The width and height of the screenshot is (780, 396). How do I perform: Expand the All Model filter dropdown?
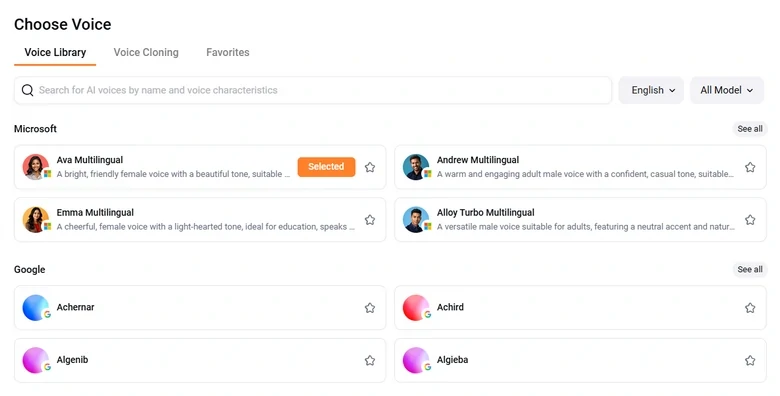click(727, 90)
